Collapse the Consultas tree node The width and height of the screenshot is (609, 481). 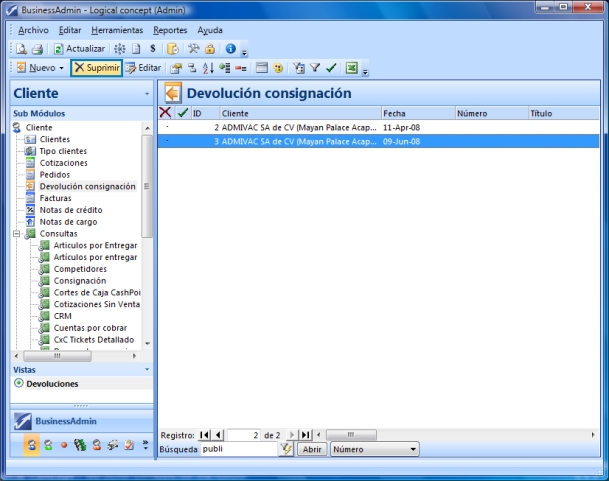18,233
